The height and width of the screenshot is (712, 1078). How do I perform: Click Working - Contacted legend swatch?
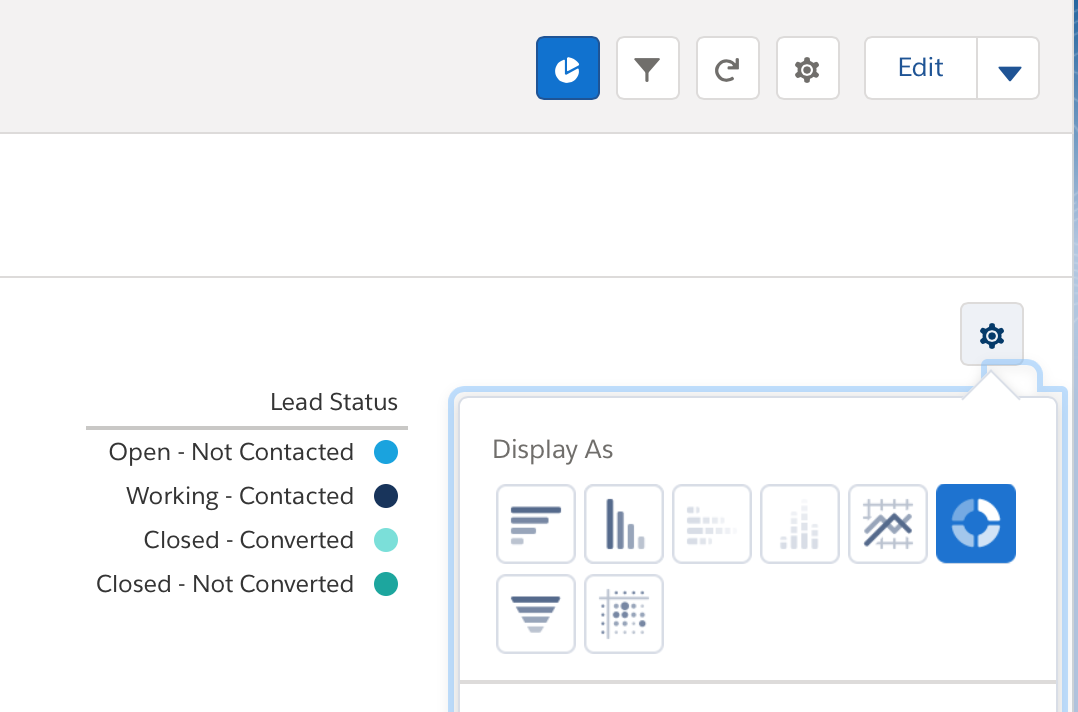tap(386, 496)
